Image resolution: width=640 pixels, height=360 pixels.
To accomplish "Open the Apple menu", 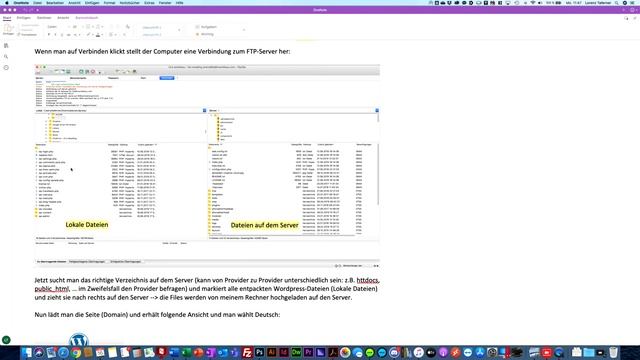I will [x=7, y=3].
